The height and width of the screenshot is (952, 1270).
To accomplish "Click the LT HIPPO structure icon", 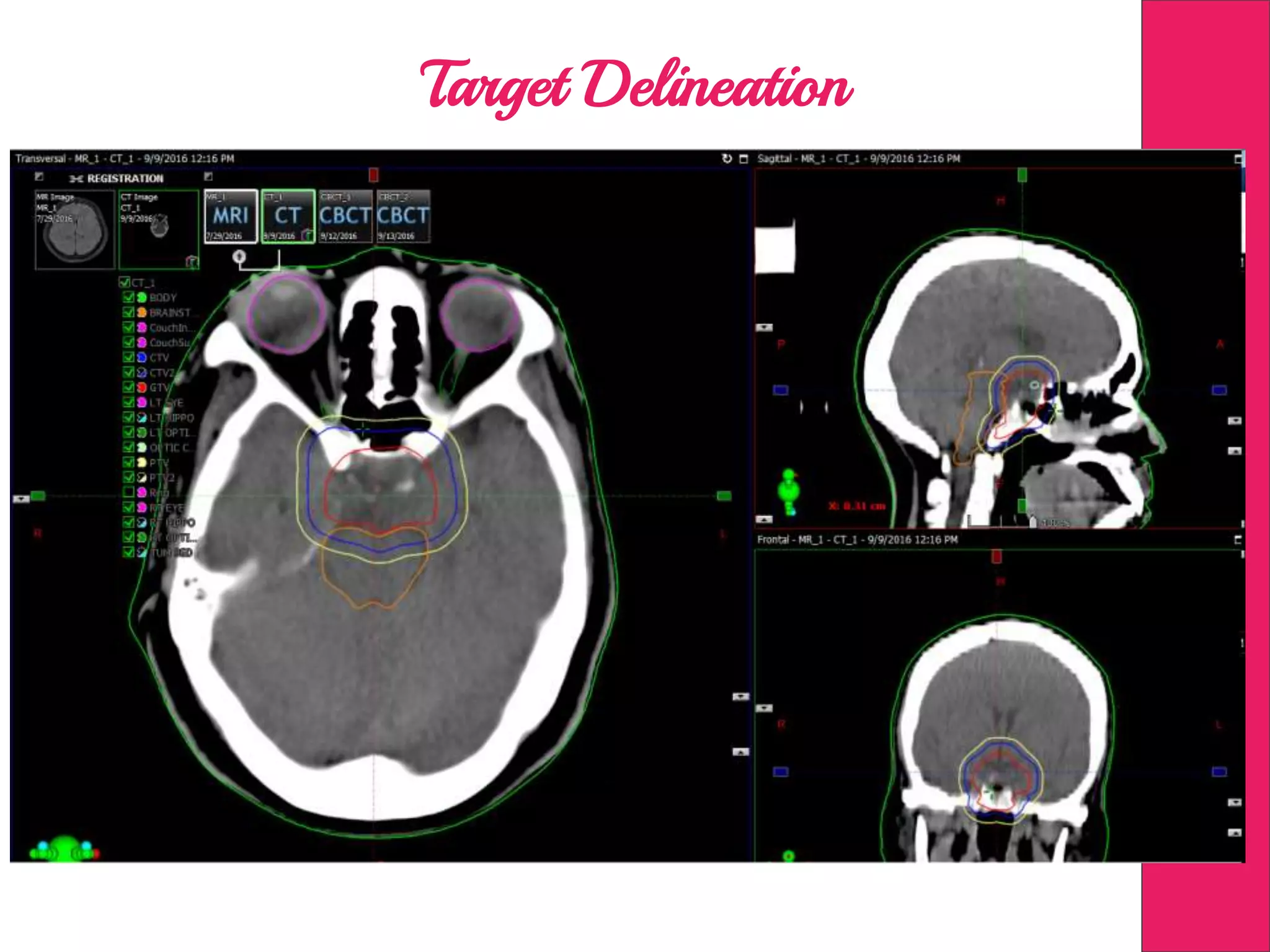I will [141, 418].
